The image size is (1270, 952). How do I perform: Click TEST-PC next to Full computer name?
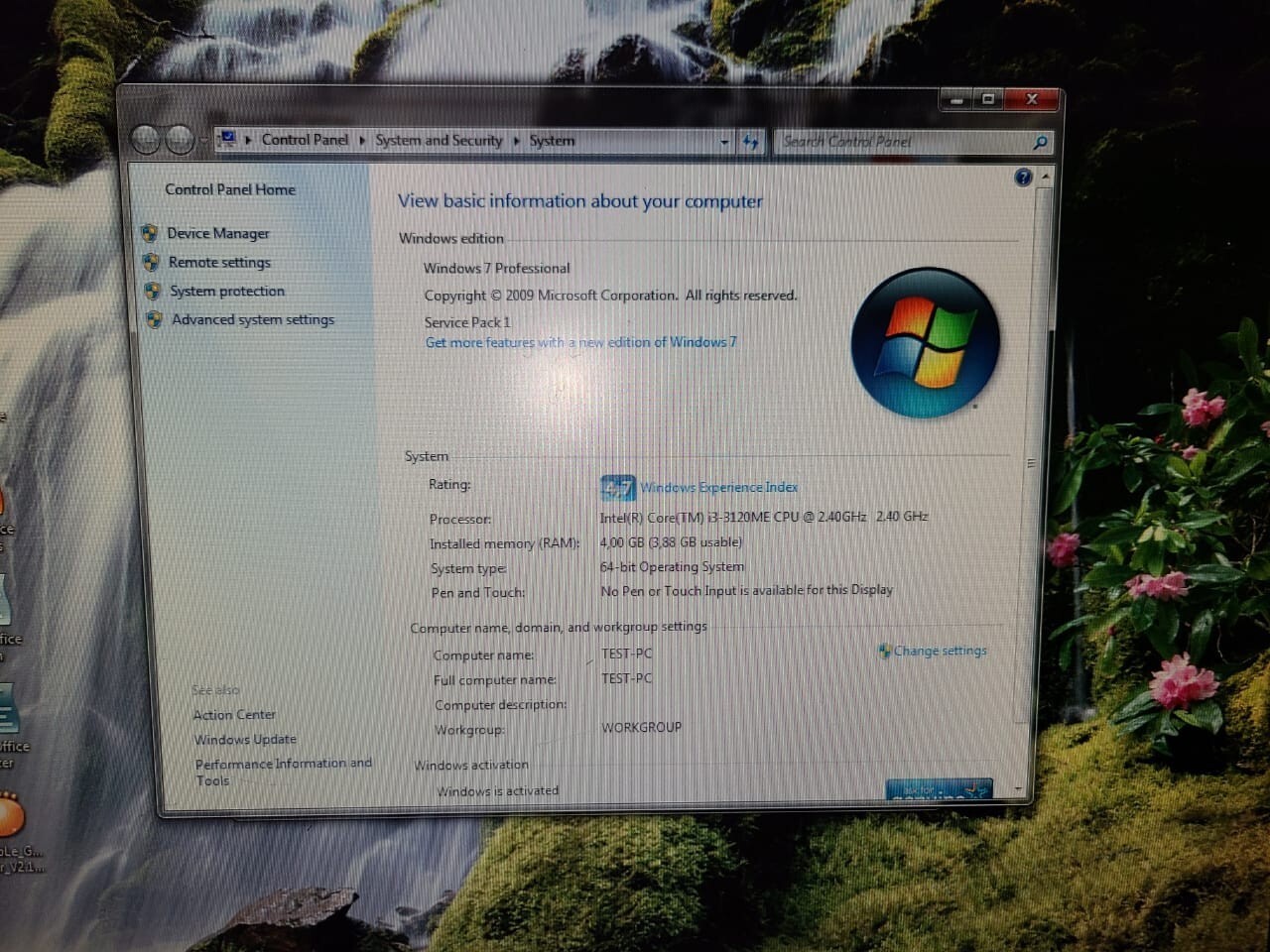(x=627, y=678)
